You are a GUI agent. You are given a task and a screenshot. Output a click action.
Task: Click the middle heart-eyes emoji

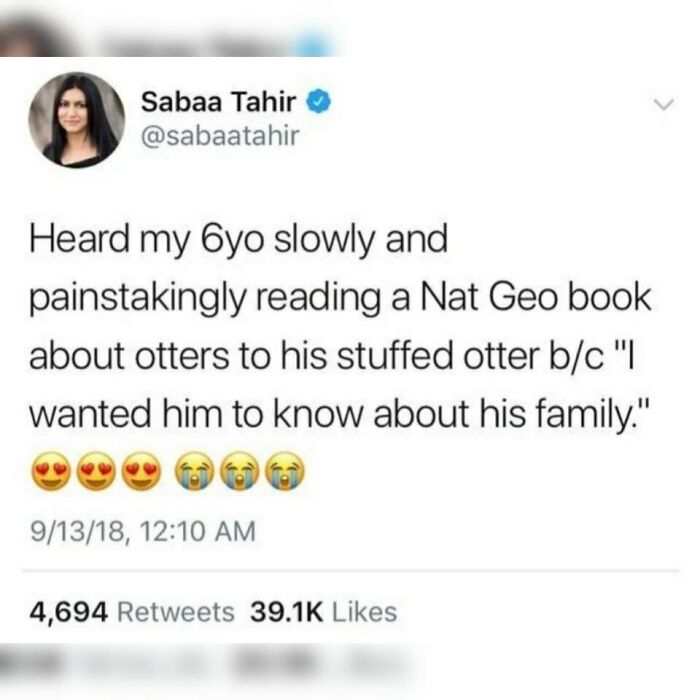click(96, 472)
